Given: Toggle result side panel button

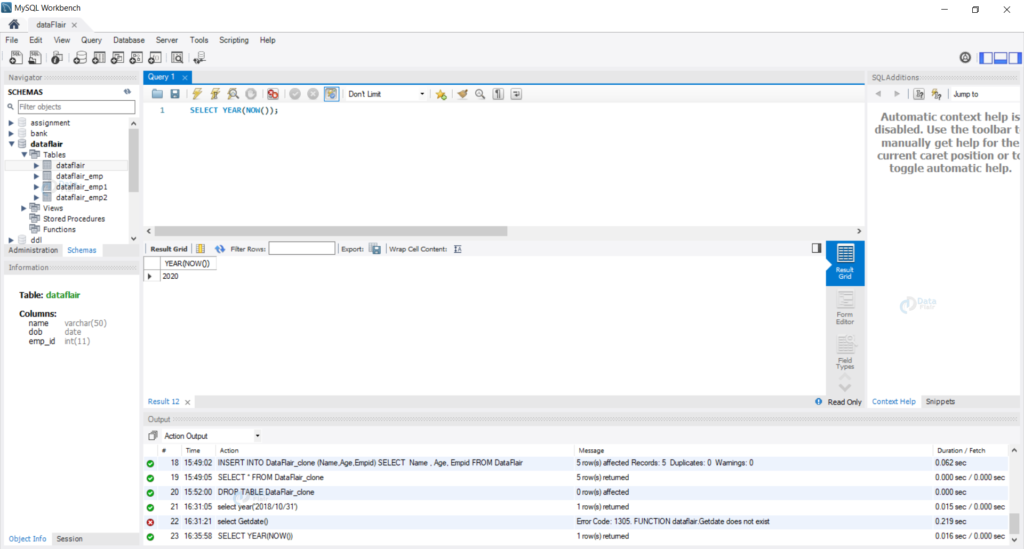Looking at the screenshot, I should click(816, 248).
